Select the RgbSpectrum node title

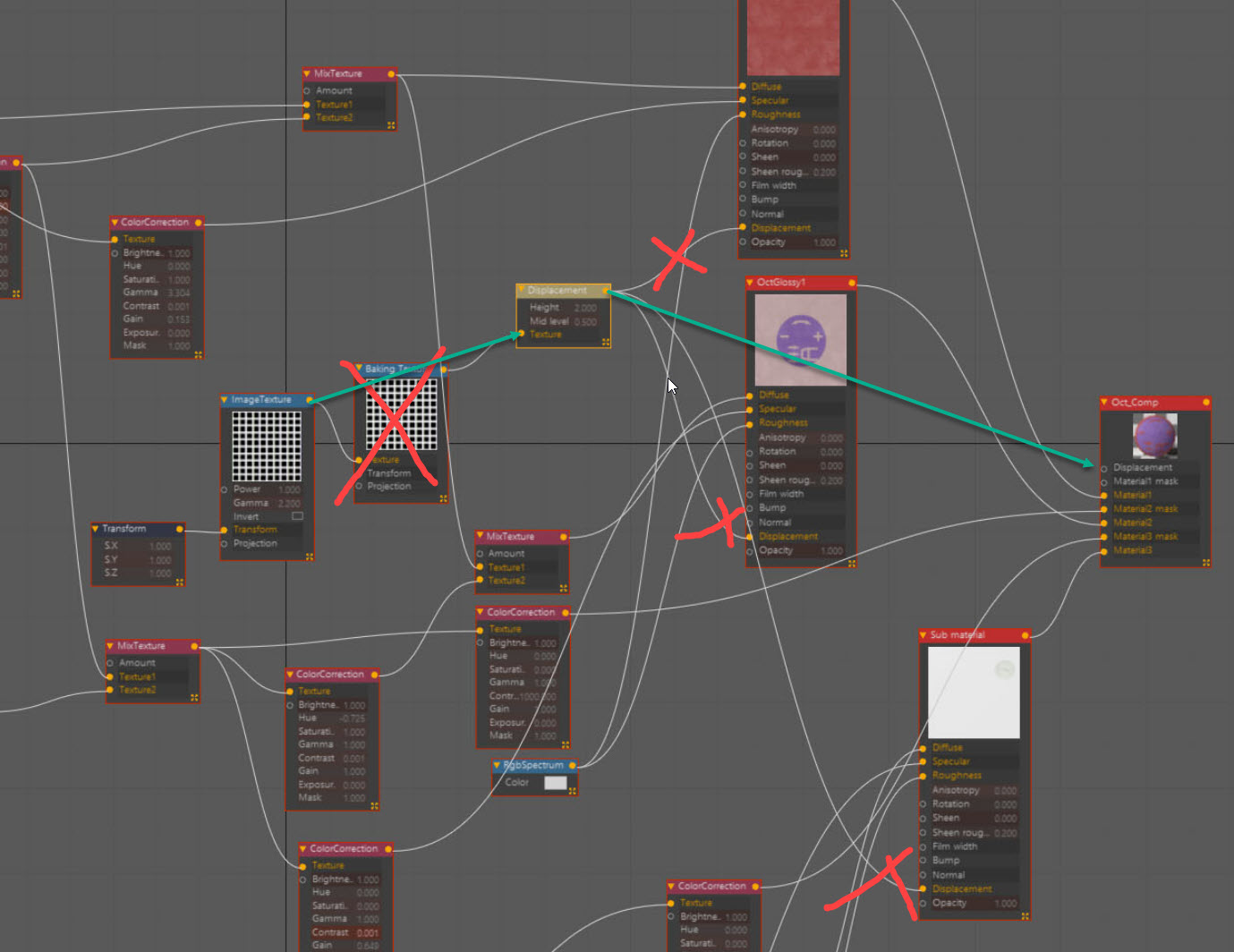533,766
